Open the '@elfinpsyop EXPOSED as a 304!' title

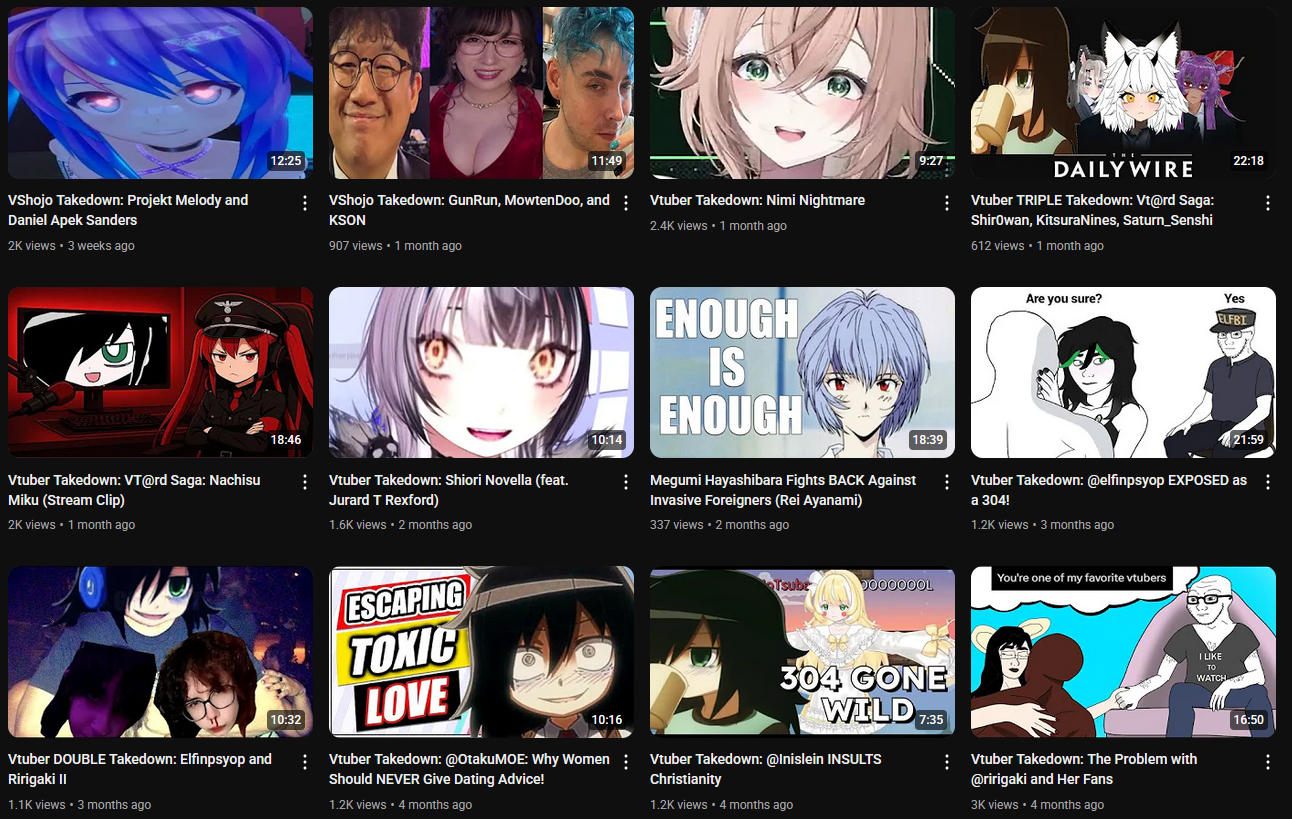coord(1109,490)
